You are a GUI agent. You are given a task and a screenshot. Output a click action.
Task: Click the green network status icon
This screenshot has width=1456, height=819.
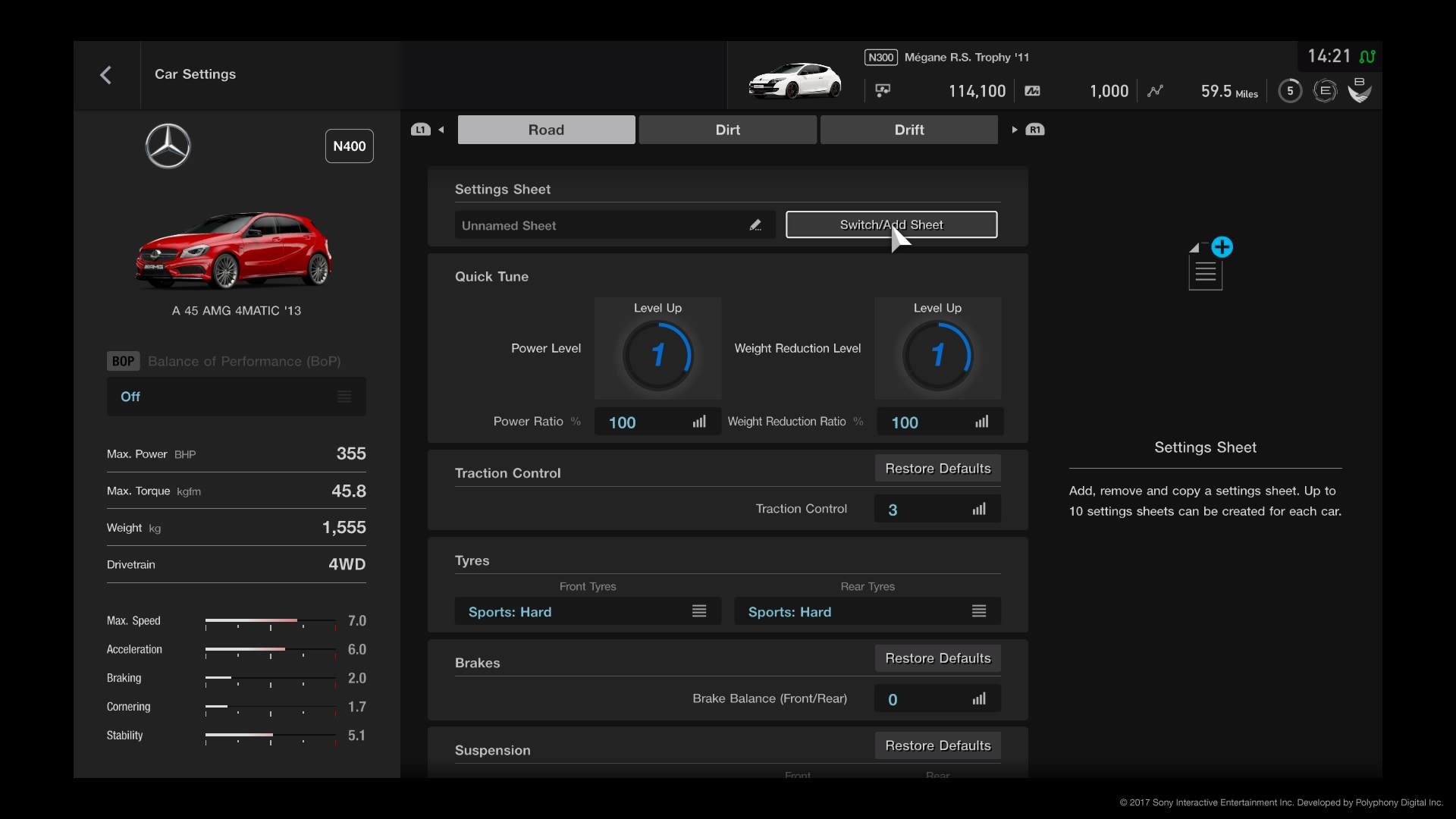tap(1367, 56)
